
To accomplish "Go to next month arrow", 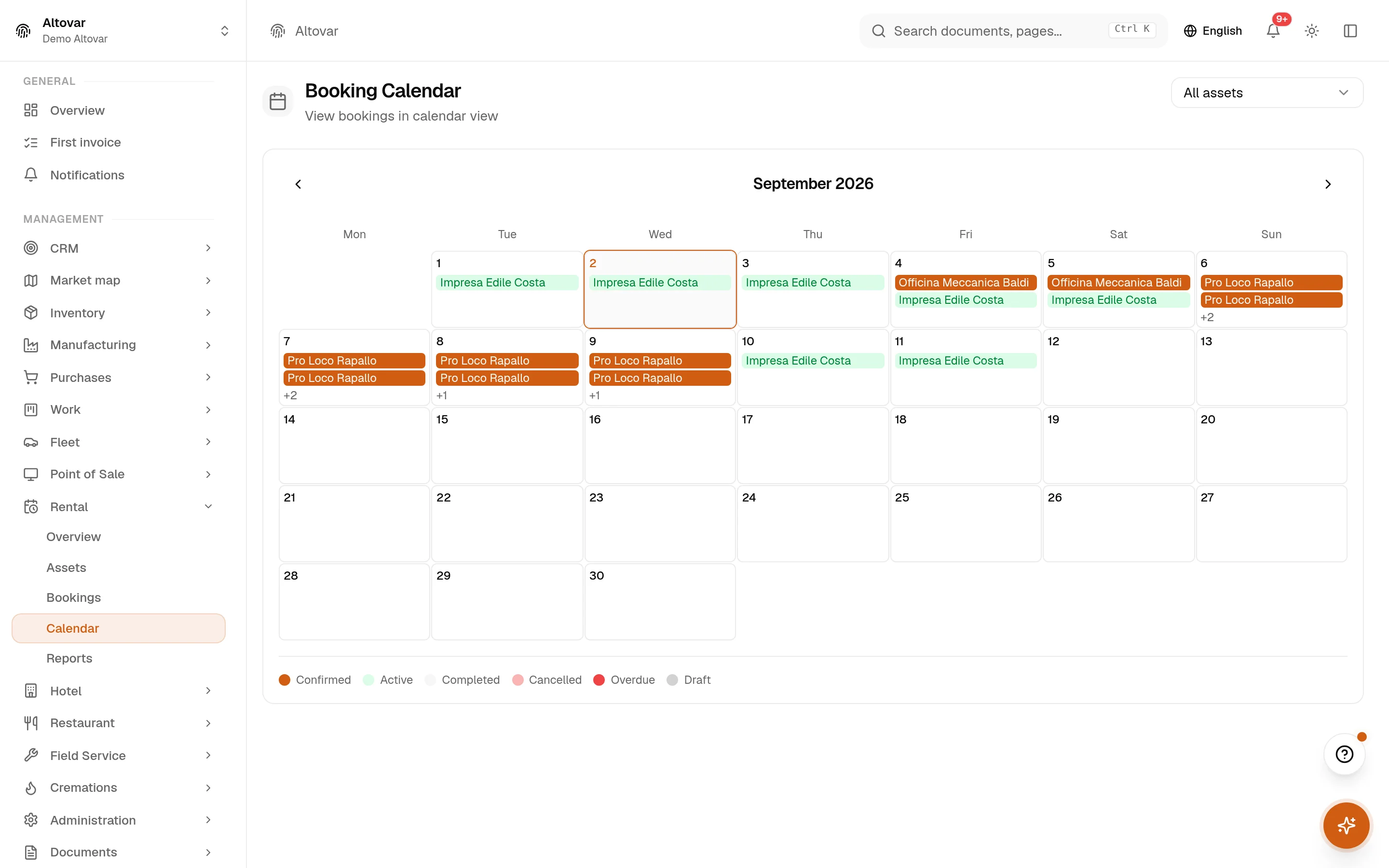I will click(1328, 184).
